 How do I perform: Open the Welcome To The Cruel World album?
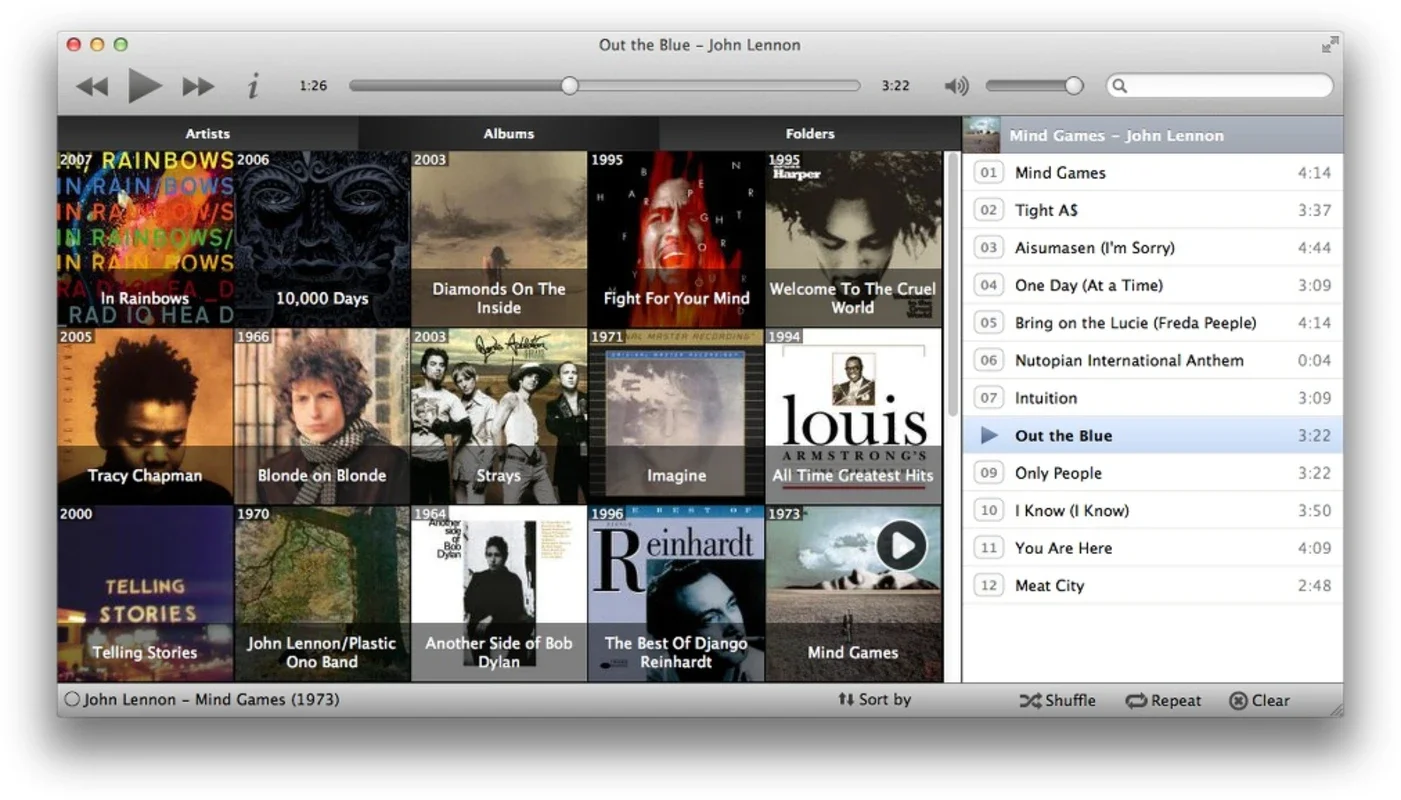853,239
